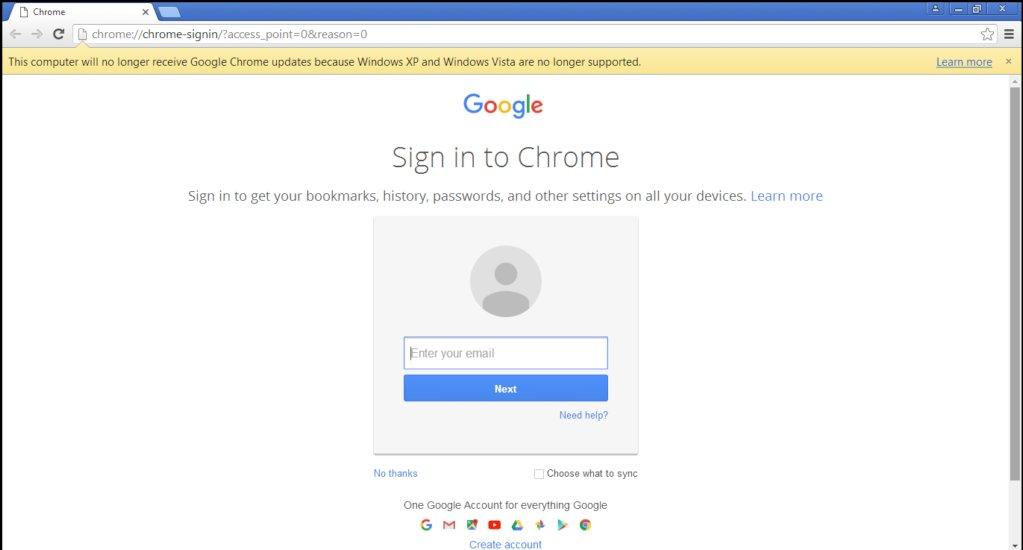
Task: Select the Chrome tab
Action: 82,12
